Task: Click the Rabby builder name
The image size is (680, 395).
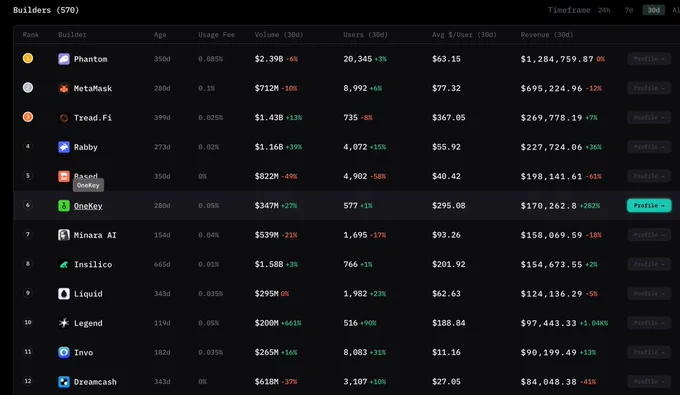Action: [x=86, y=147]
